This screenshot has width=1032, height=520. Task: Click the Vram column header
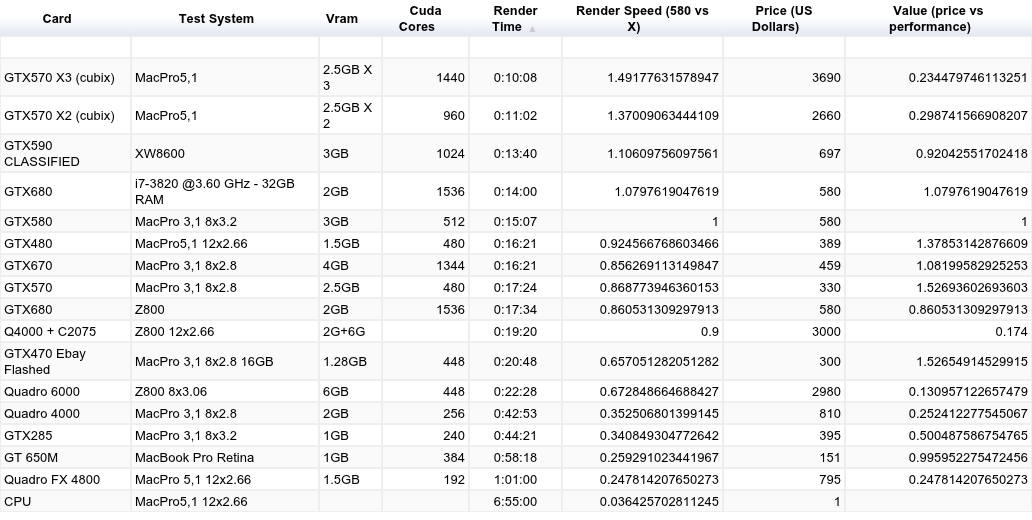(x=342, y=18)
